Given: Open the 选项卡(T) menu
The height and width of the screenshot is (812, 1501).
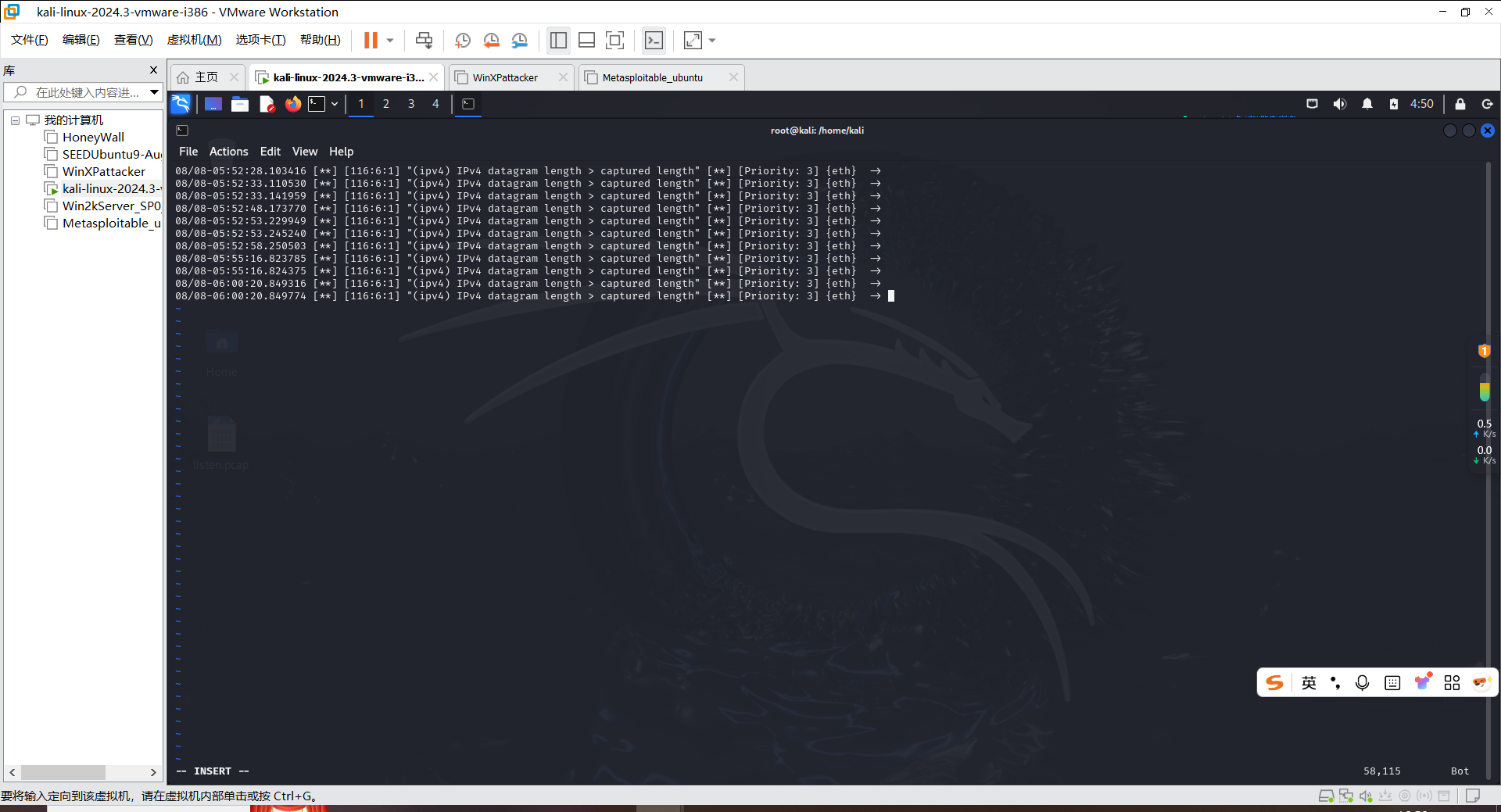Looking at the screenshot, I should click(261, 40).
